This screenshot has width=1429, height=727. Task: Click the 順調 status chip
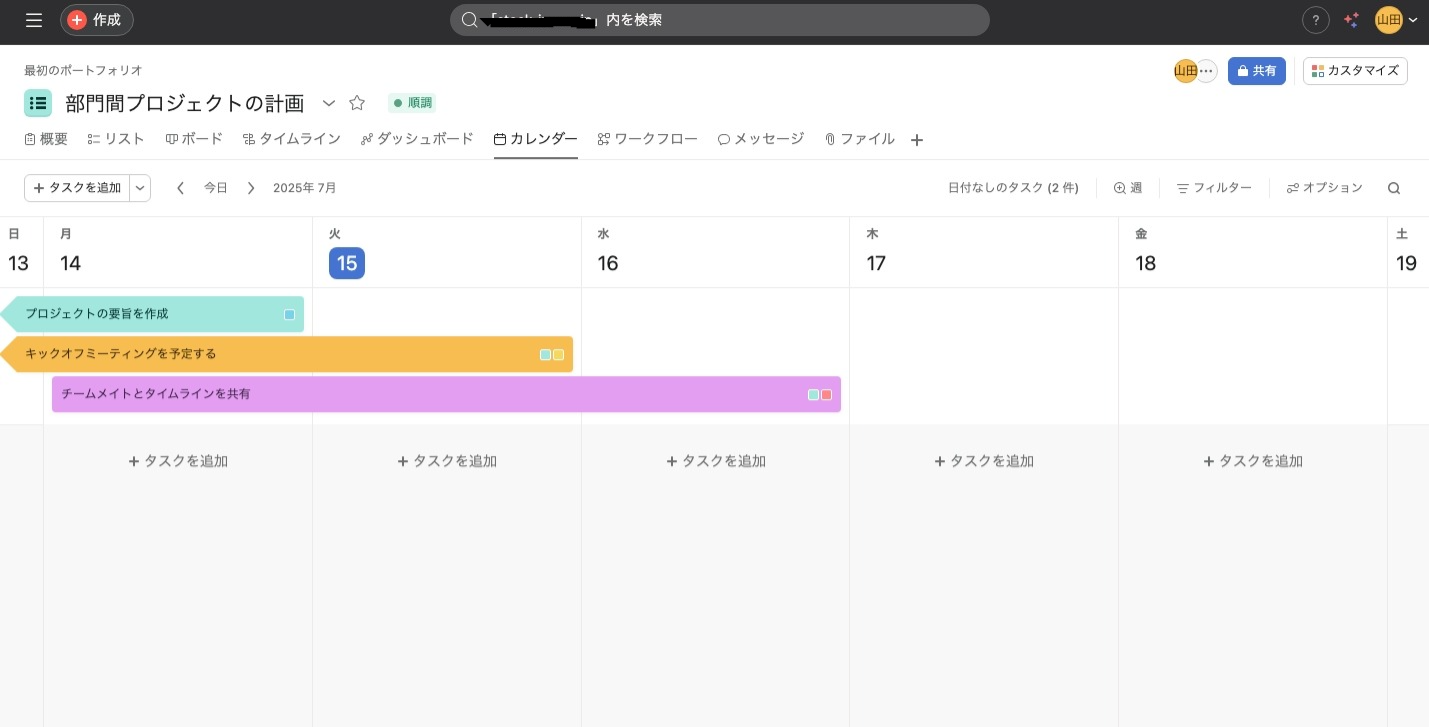(x=411, y=103)
